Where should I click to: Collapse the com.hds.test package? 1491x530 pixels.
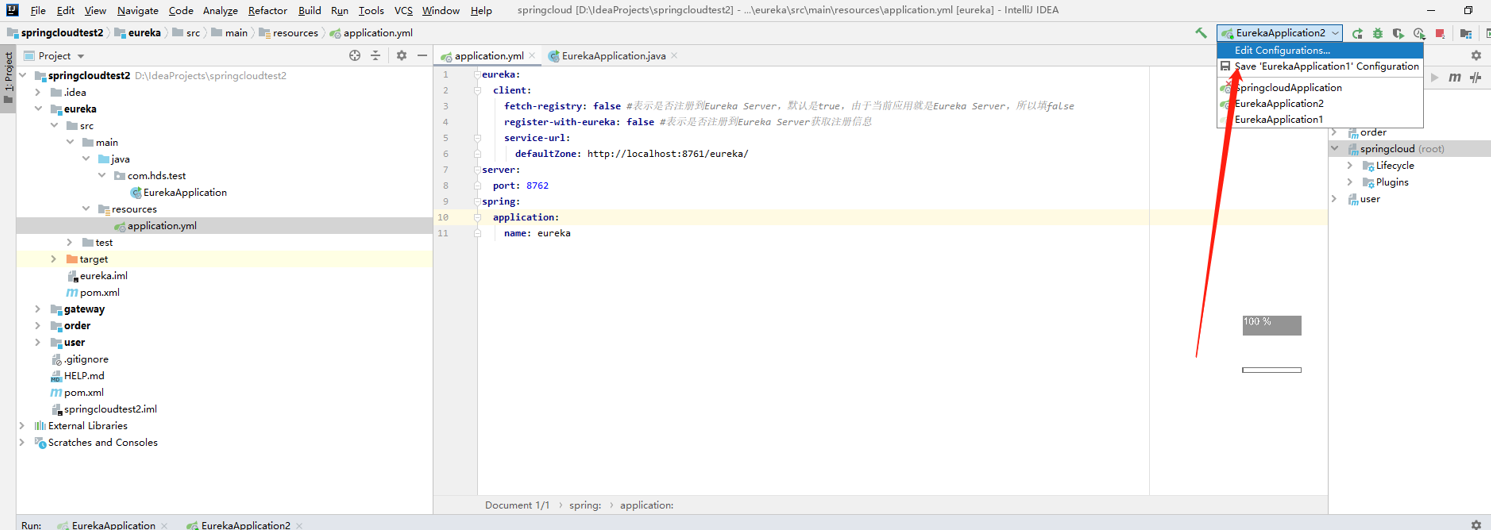click(x=102, y=176)
